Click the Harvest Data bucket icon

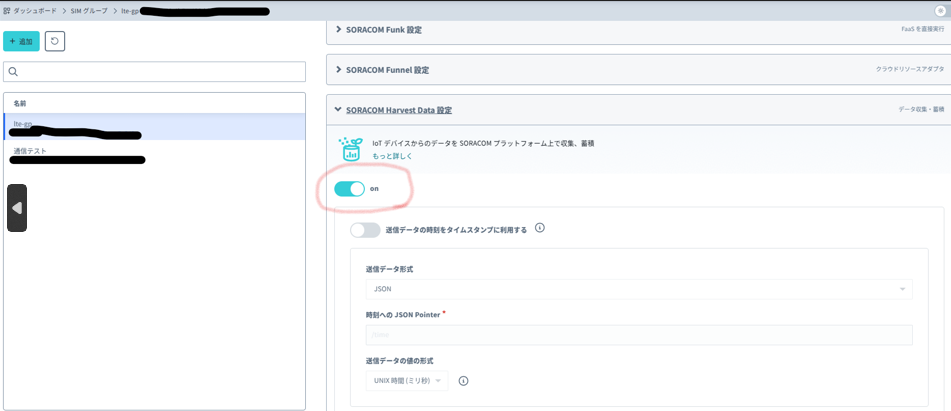click(x=350, y=149)
